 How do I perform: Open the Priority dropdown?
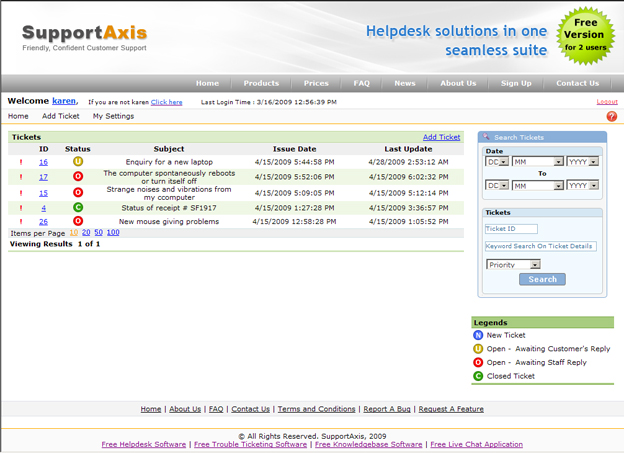513,264
